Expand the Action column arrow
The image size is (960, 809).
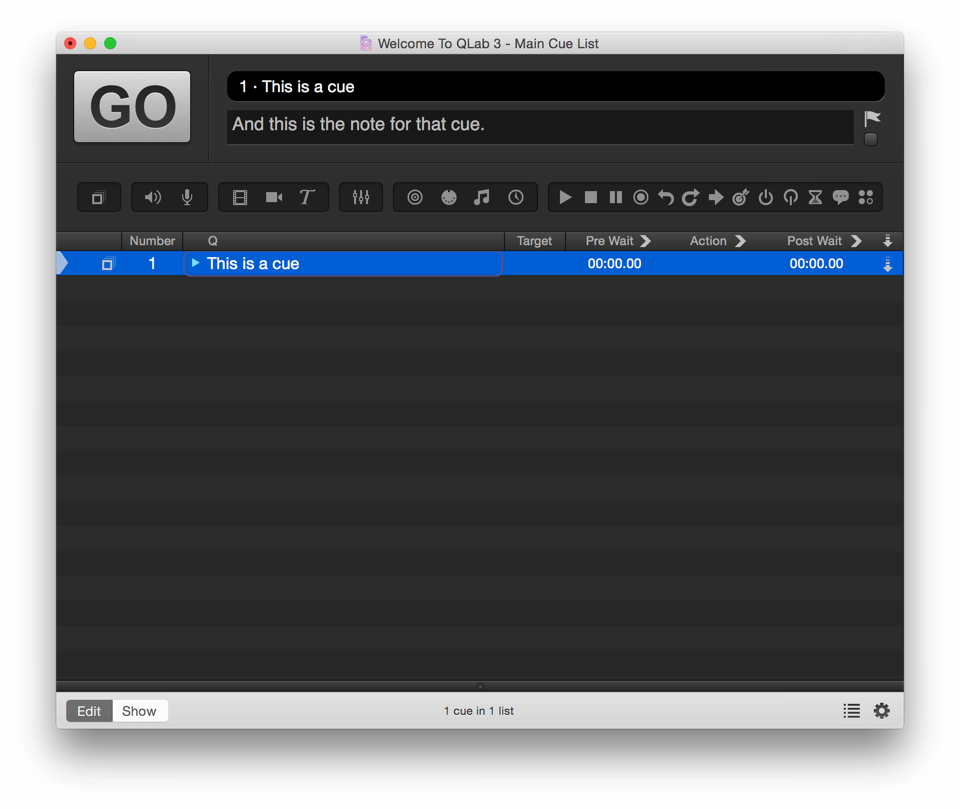coord(740,241)
